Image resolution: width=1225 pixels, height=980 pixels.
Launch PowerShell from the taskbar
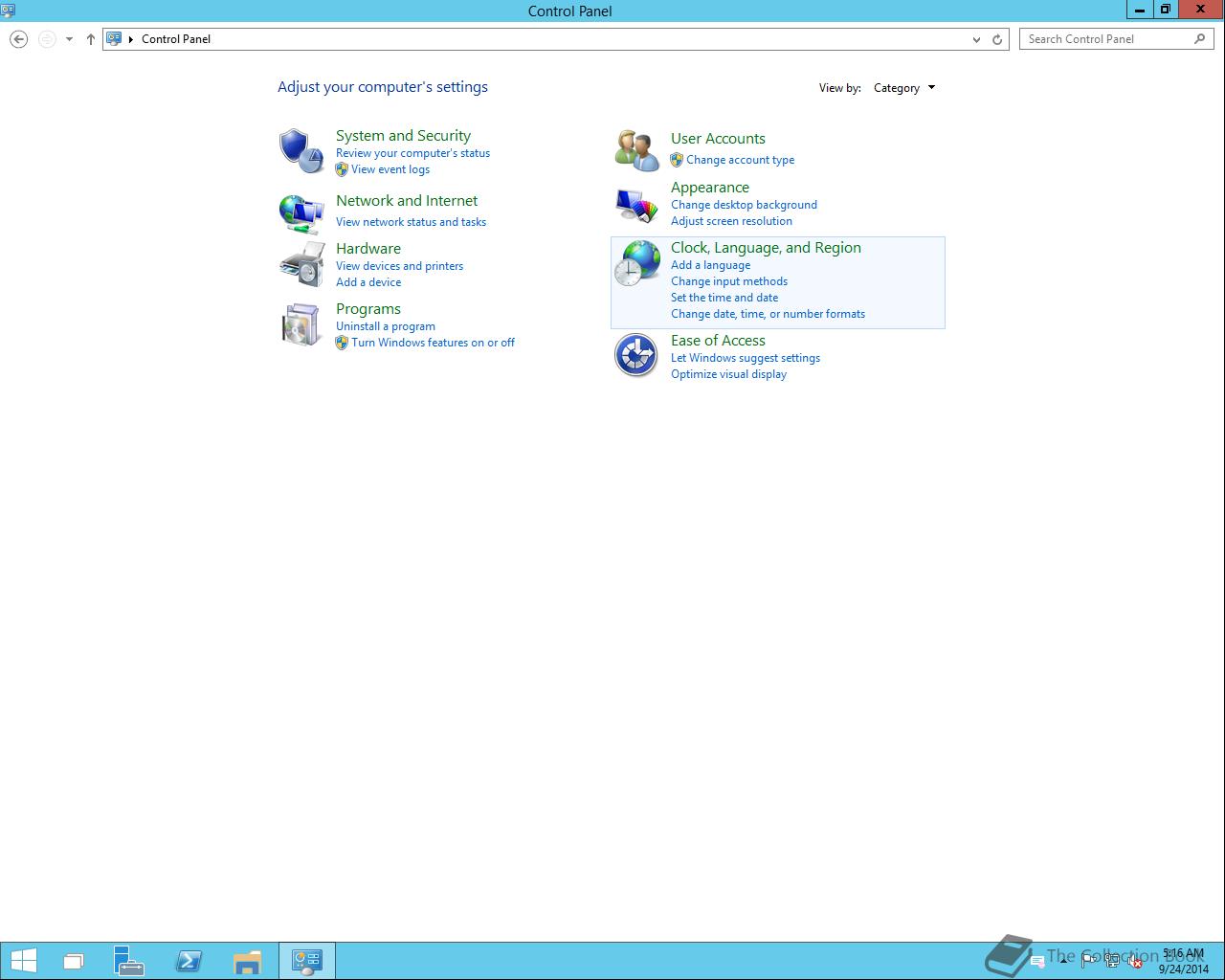(189, 961)
